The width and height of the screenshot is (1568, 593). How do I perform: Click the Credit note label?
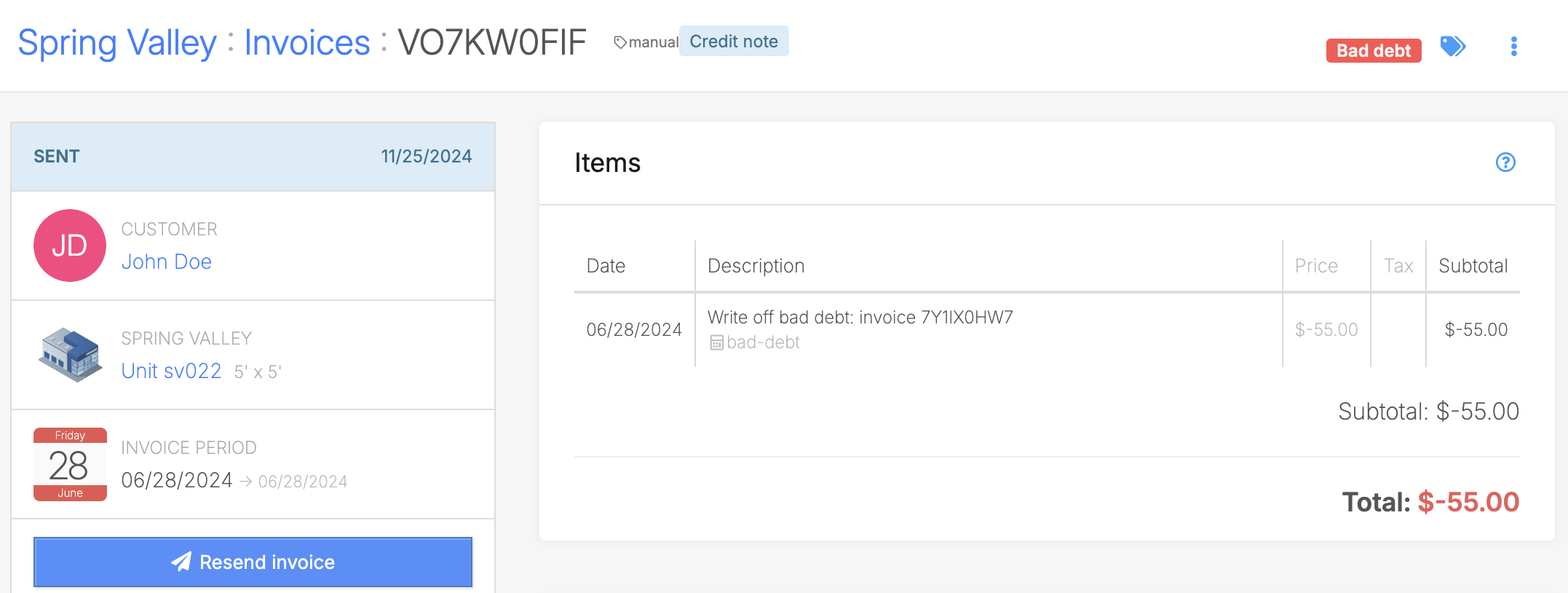tap(734, 42)
